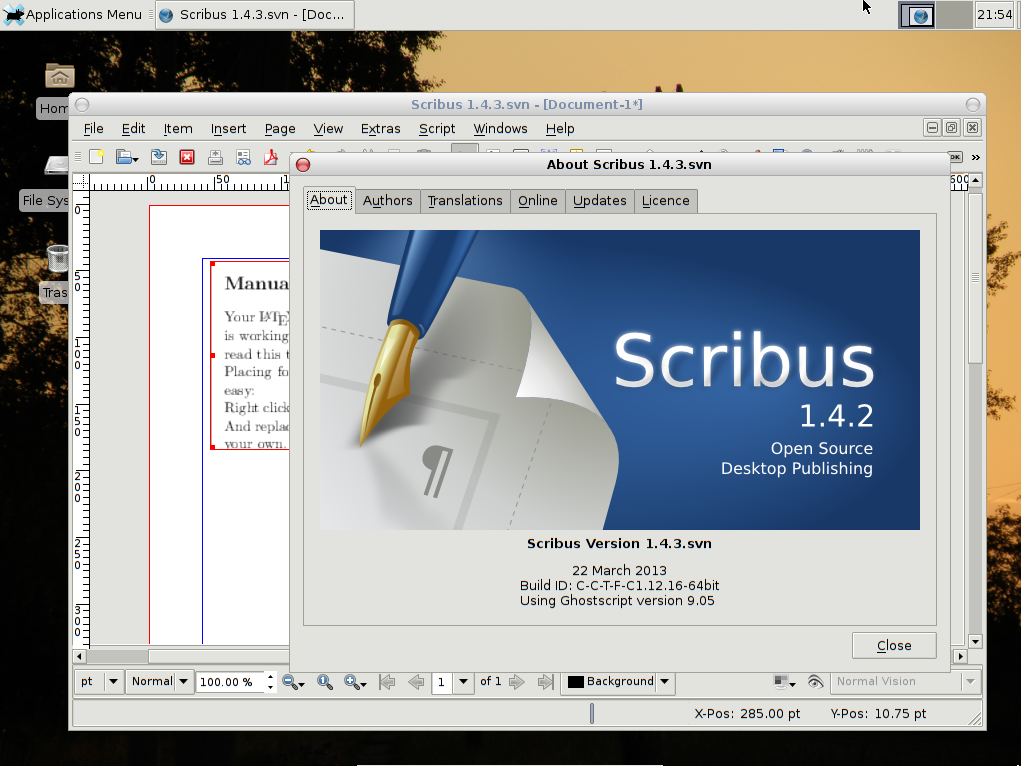Open the Normal image quality dropdown
1021x766 pixels.
160,682
